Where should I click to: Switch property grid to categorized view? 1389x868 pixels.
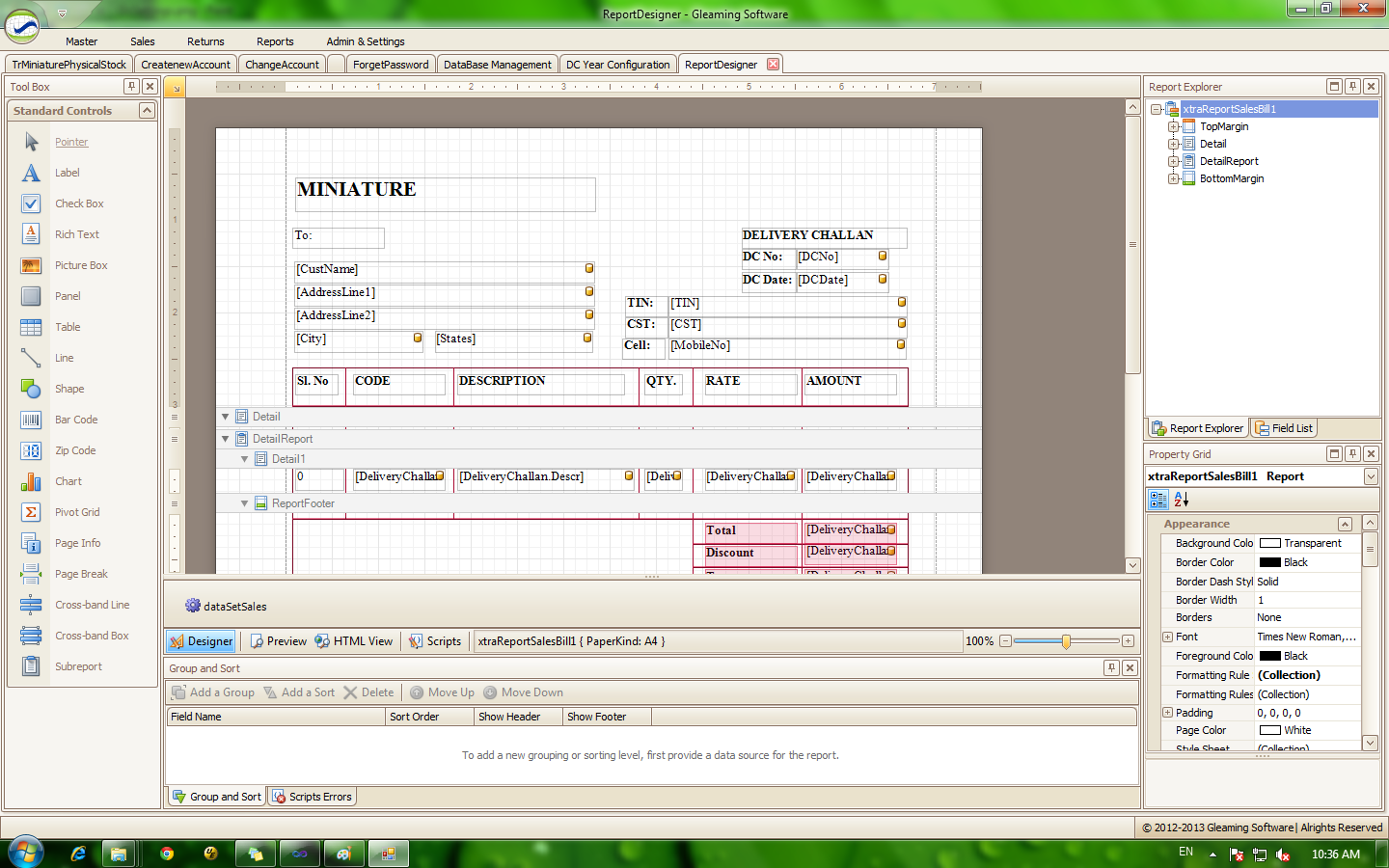click(1158, 499)
